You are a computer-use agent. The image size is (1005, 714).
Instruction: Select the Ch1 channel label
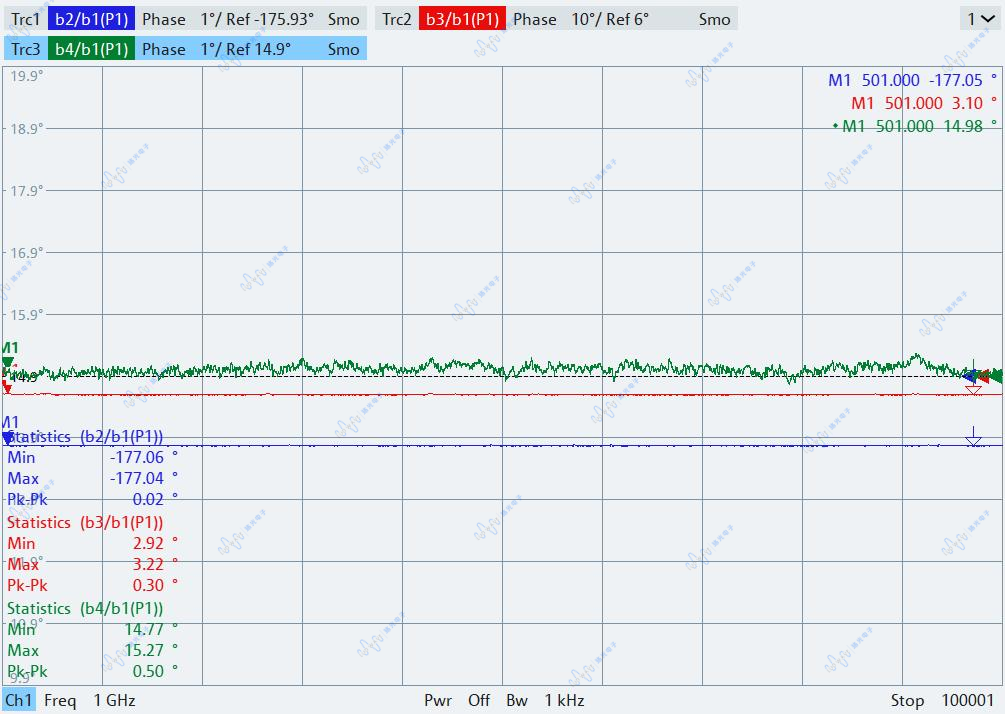pyautogui.click(x=19, y=700)
